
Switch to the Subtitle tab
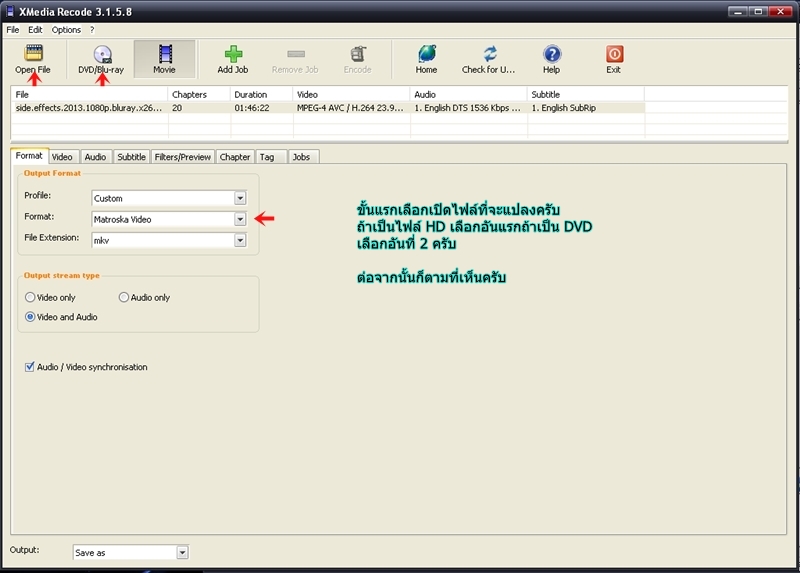click(132, 157)
